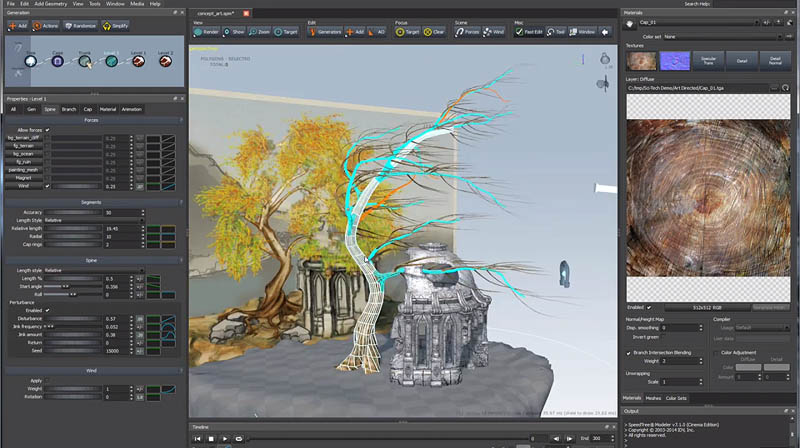Click the material preview icon beside Cap_01
Image resolution: width=800 pixels, height=448 pixels.
pyautogui.click(x=630, y=23)
